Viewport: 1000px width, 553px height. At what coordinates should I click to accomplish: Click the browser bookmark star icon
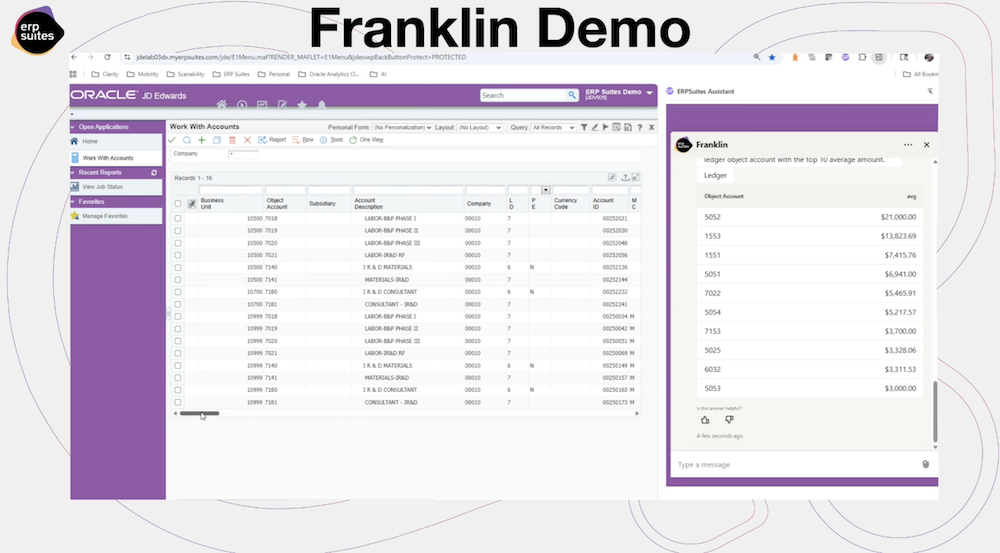point(772,57)
